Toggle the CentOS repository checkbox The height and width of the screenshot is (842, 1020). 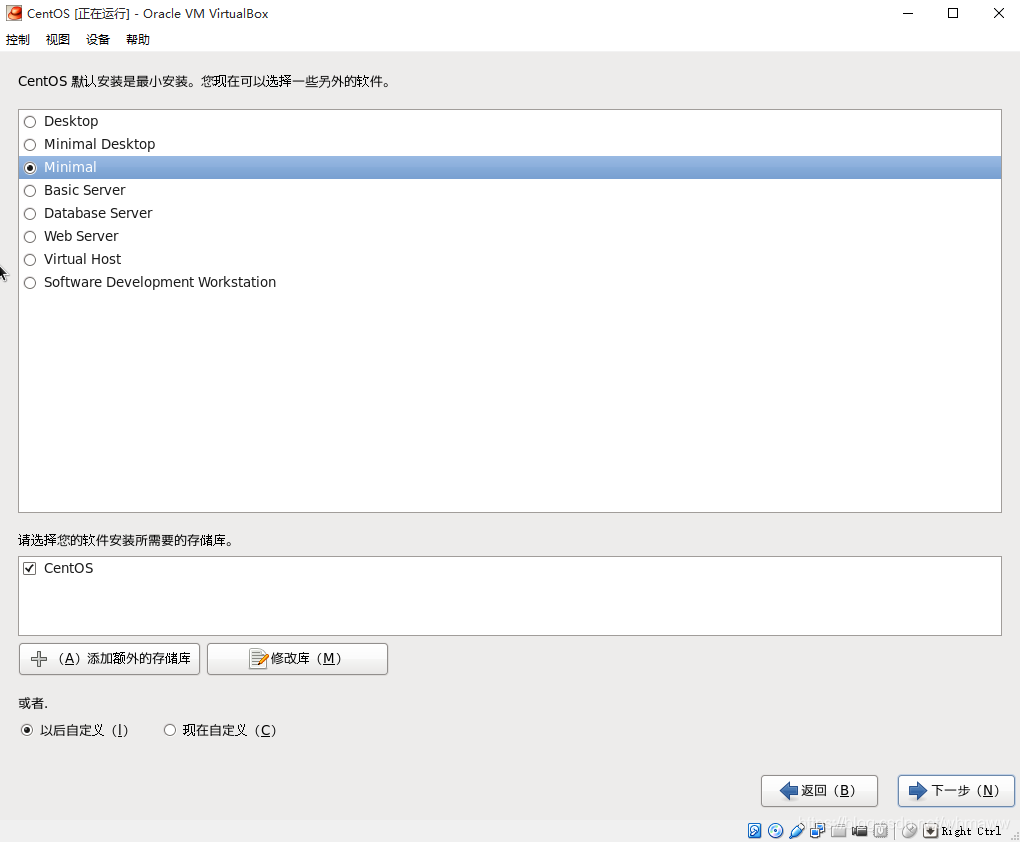(29, 569)
